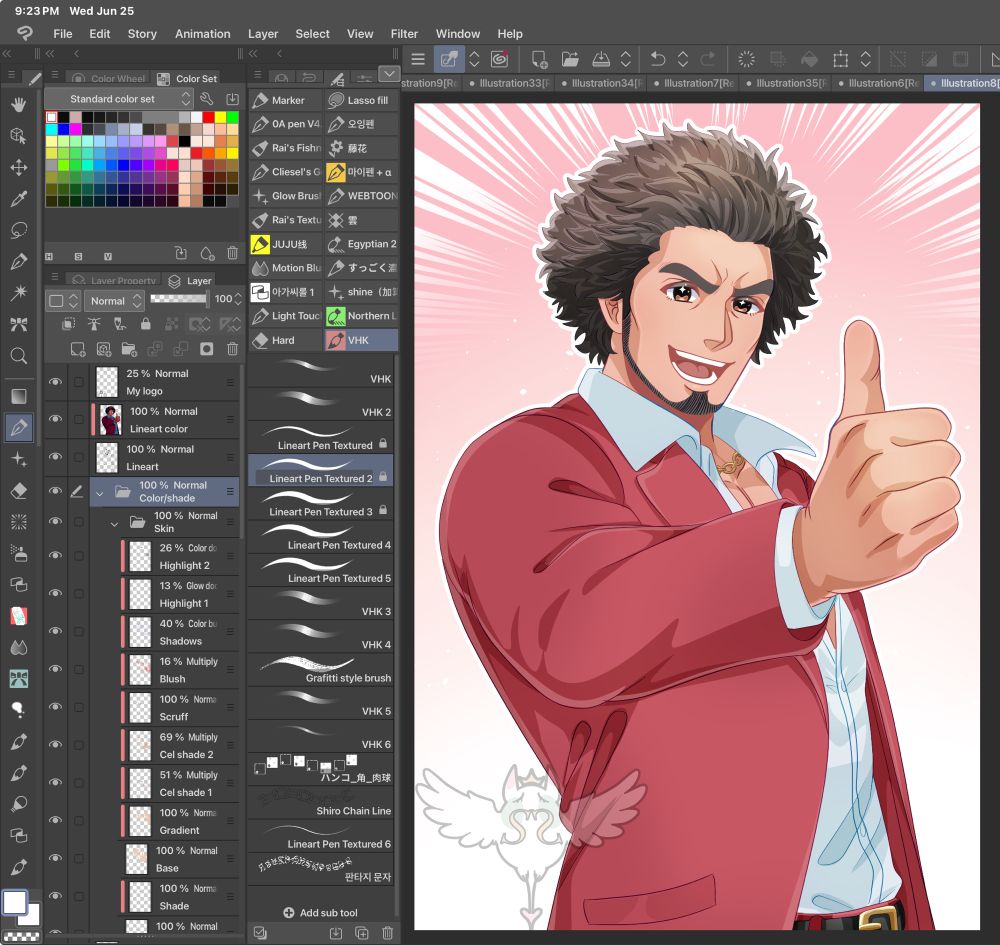
Task: Hide the Lineart color layer
Action: [55, 419]
